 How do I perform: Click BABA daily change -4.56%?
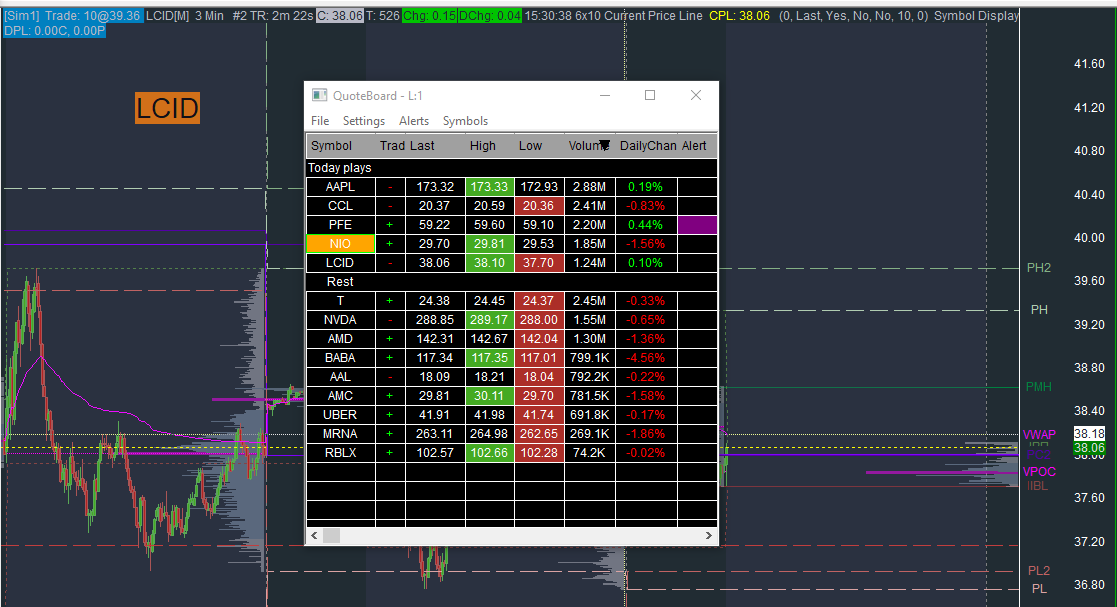(646, 358)
